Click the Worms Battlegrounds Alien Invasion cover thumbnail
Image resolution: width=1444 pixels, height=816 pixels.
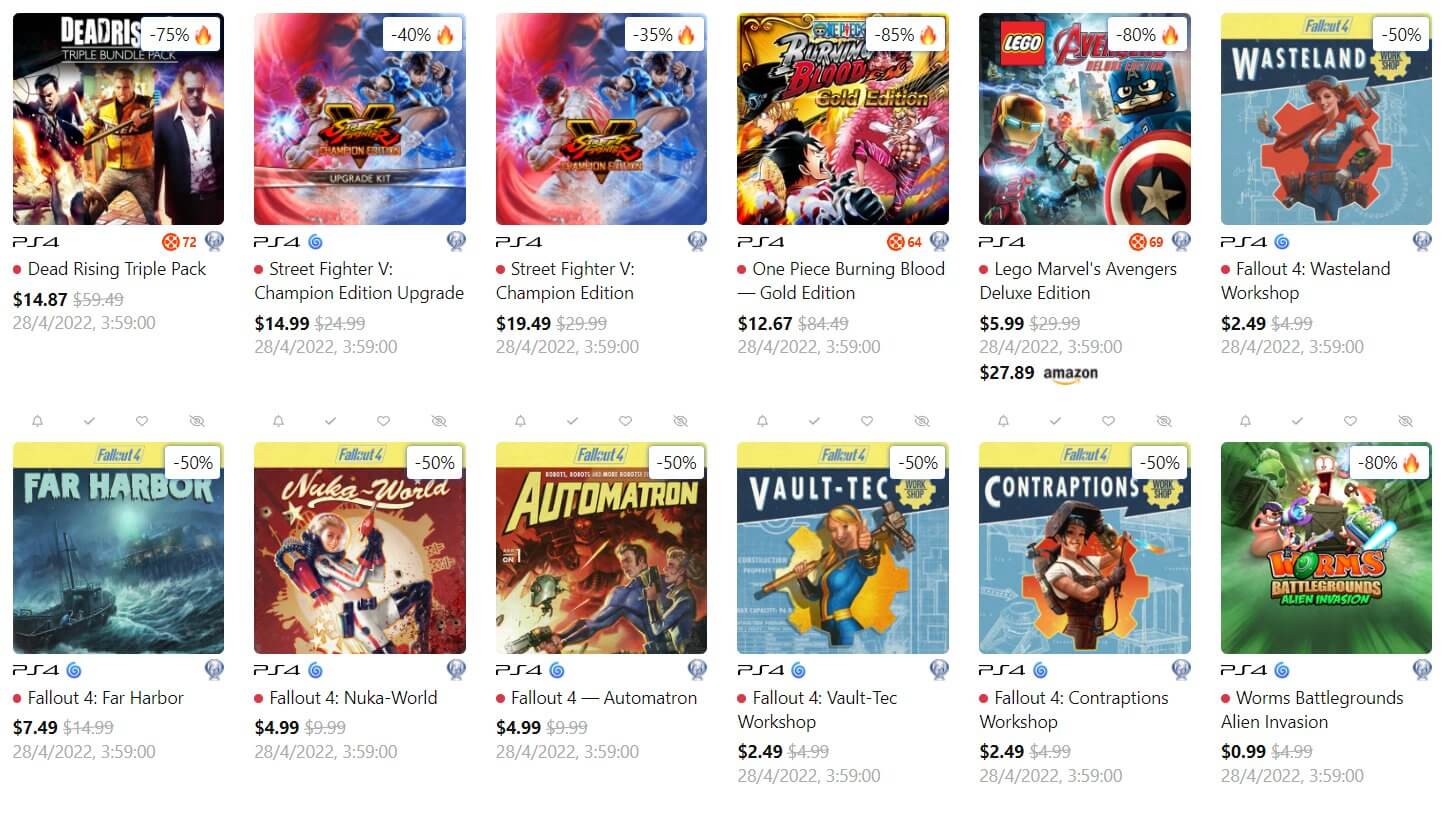[1326, 548]
